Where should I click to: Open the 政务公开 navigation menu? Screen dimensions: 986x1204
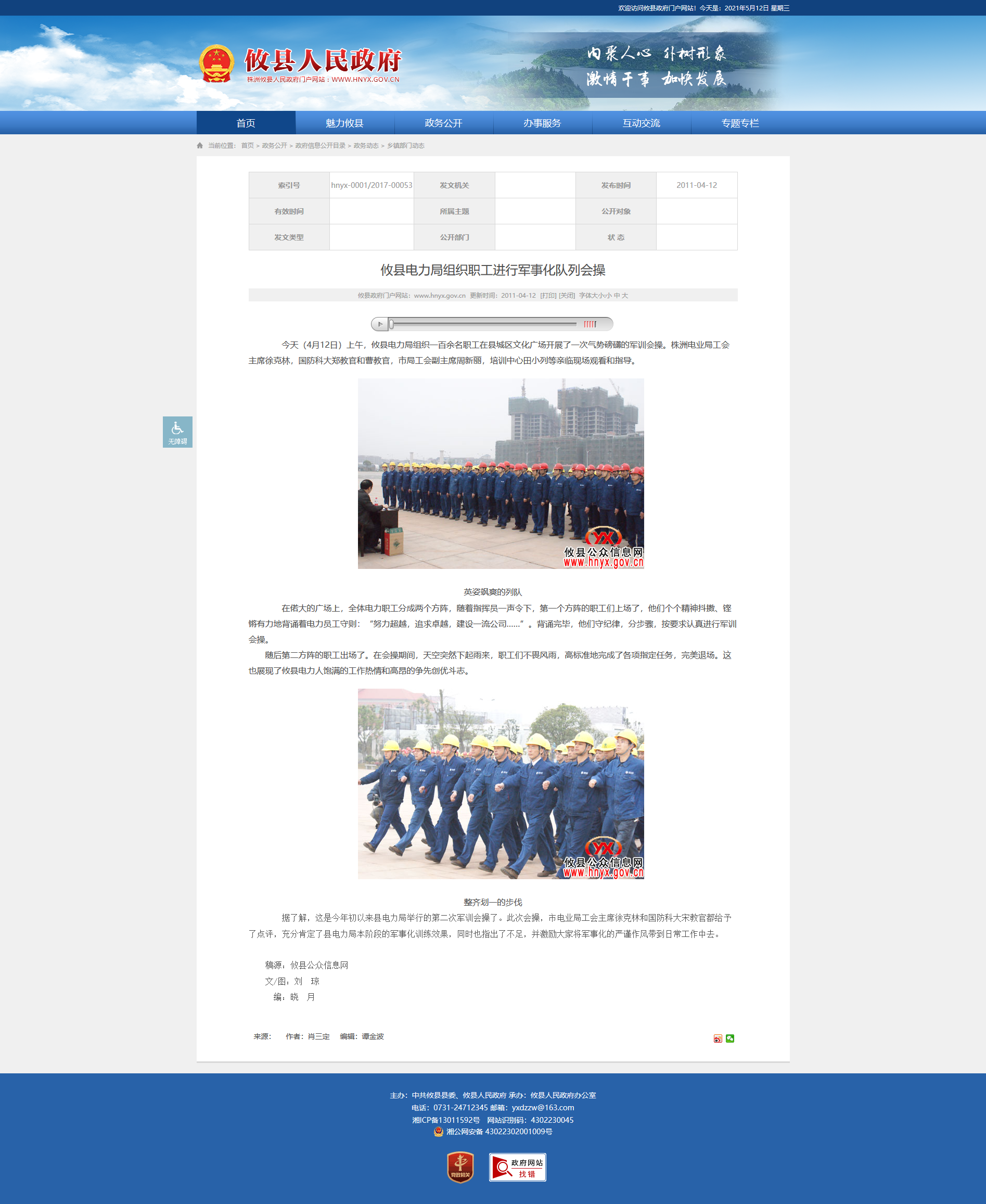coord(443,123)
